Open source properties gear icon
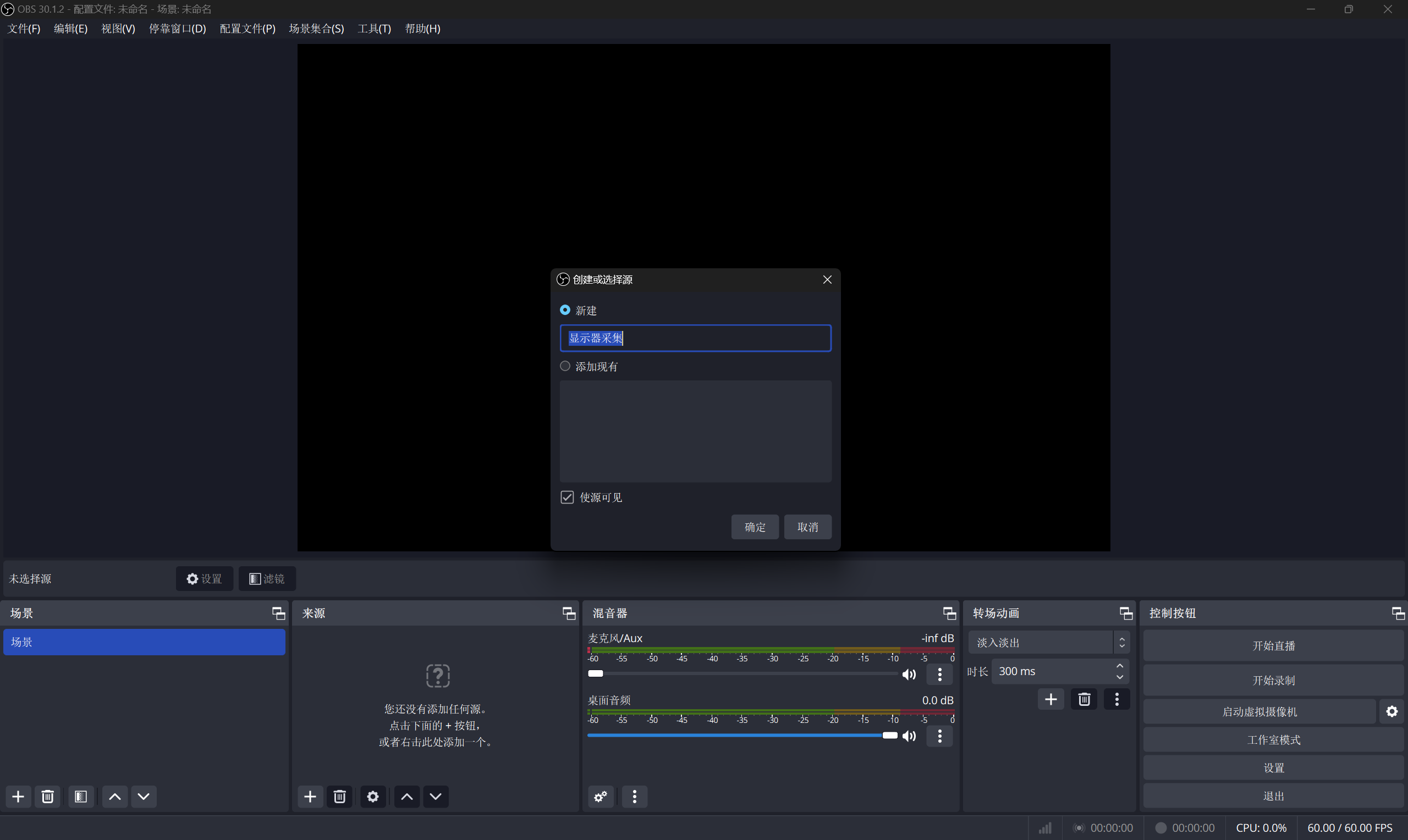Screen dimensions: 1408x840 tap(372, 797)
